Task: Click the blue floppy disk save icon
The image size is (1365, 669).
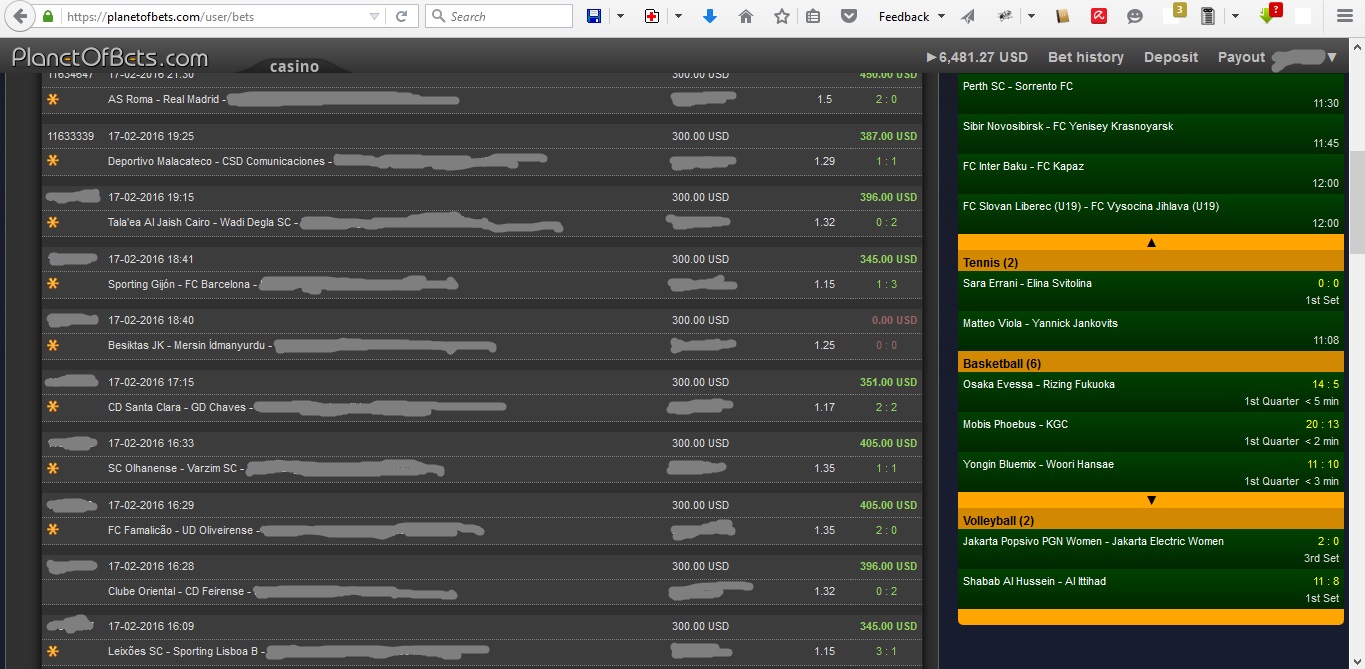Action: (594, 16)
